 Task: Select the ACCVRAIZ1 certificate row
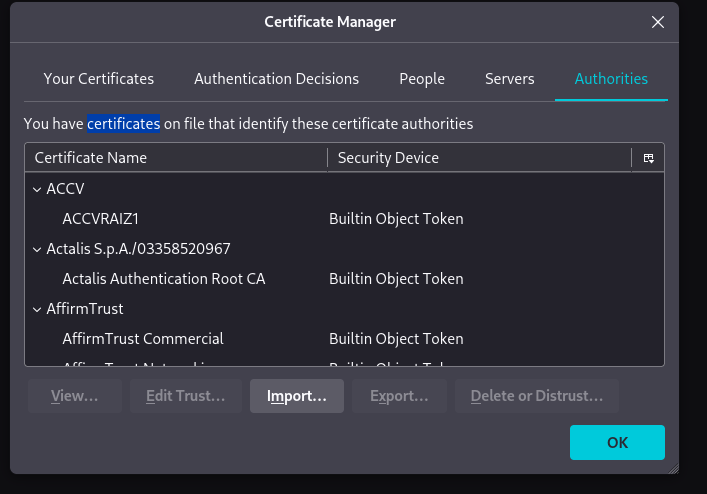click(x=344, y=219)
